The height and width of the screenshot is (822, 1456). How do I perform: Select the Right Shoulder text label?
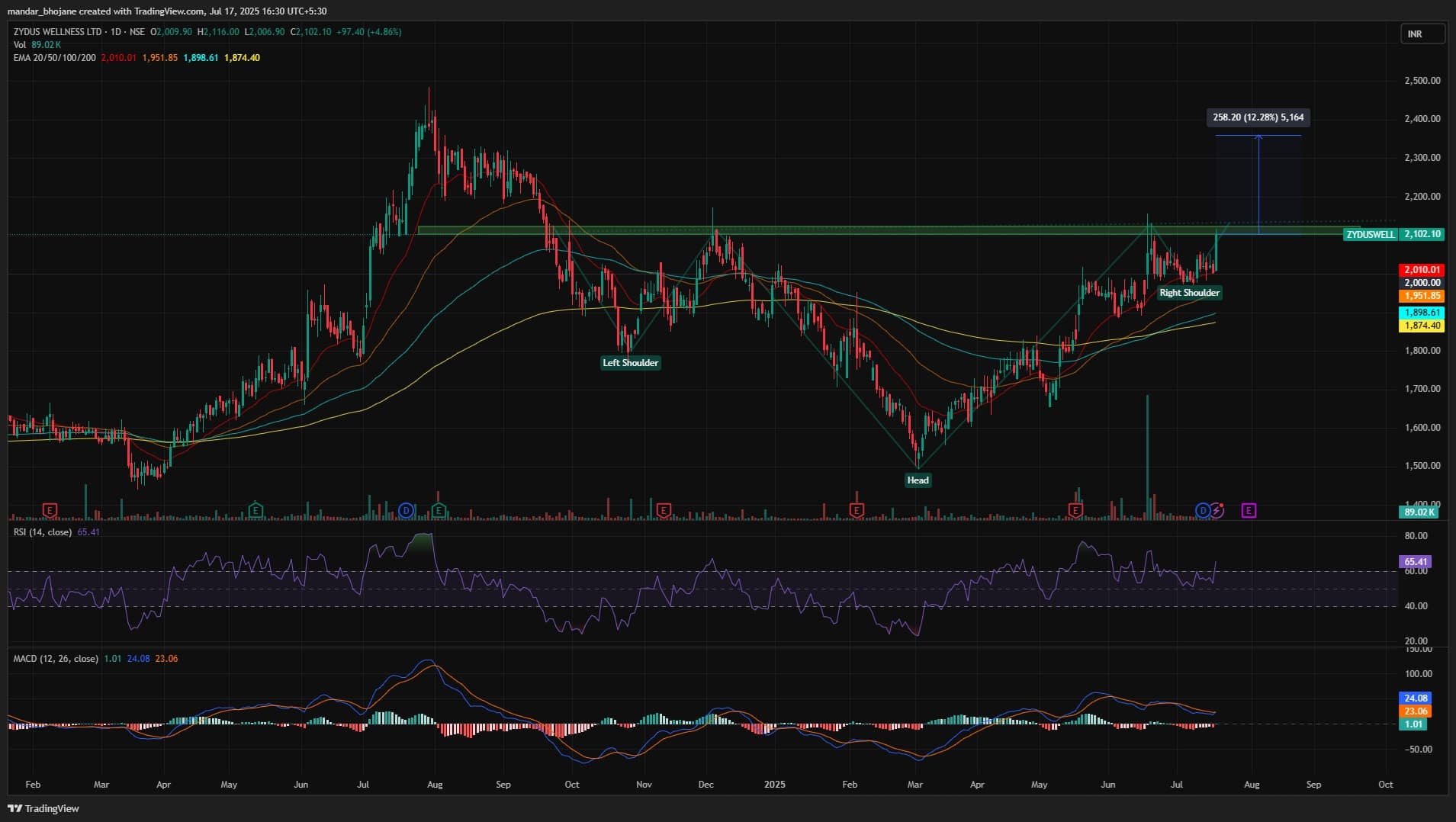tap(1189, 293)
